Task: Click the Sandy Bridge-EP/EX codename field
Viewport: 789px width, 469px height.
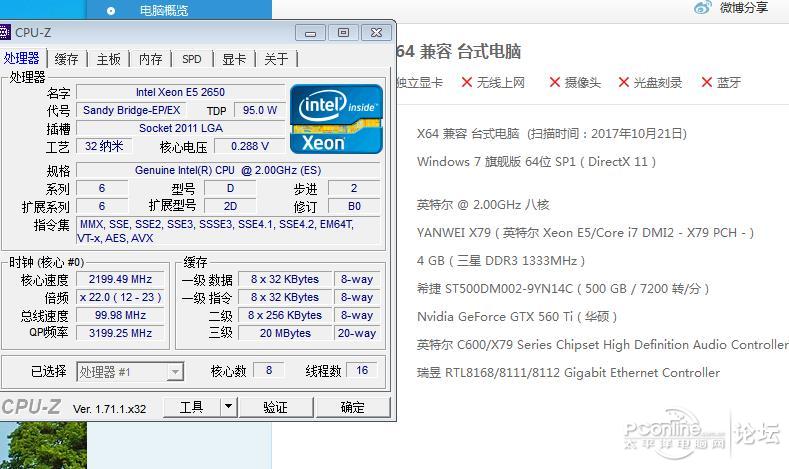Action: click(131, 110)
